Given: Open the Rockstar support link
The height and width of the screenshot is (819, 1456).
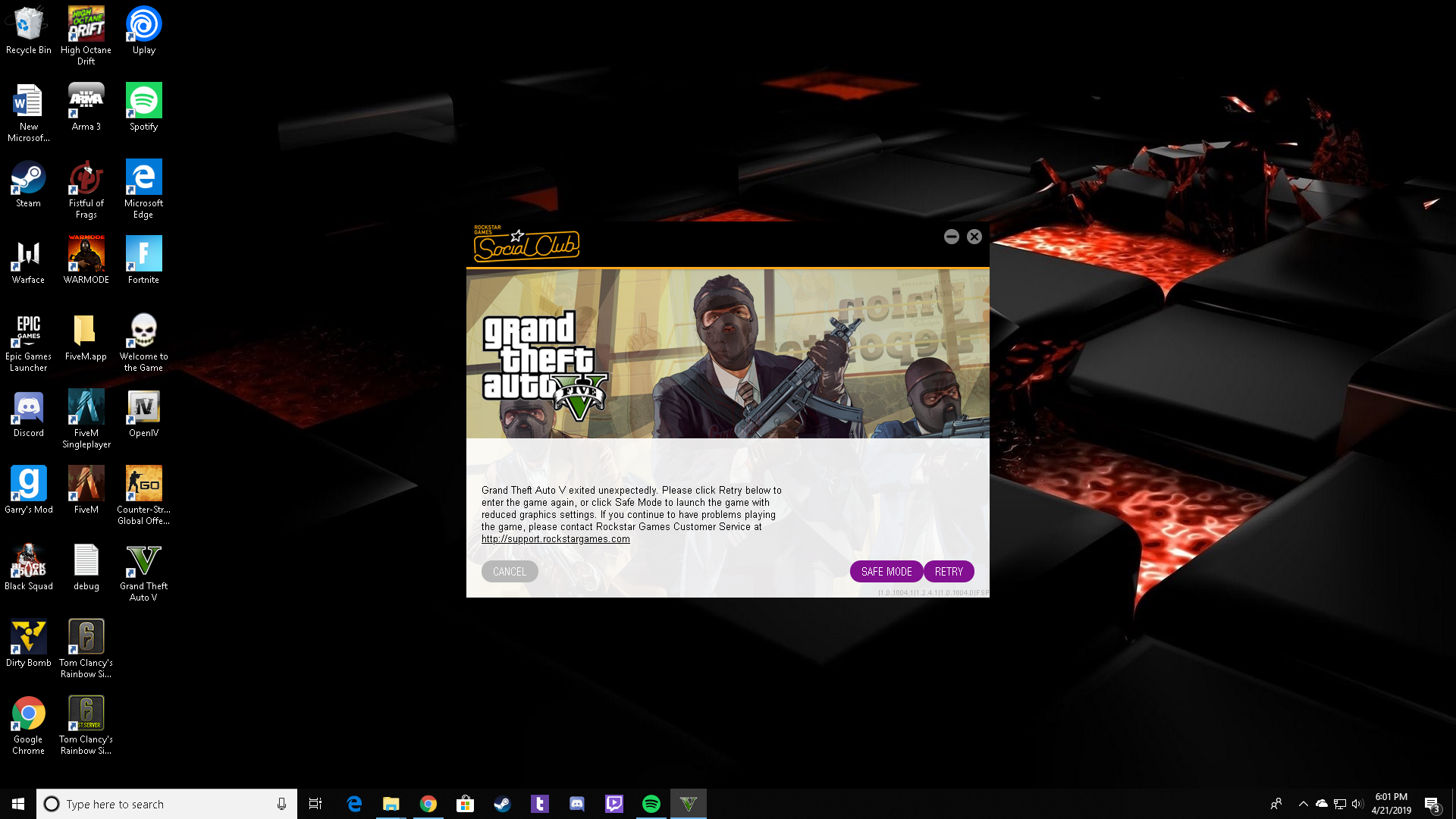Looking at the screenshot, I should (x=555, y=539).
